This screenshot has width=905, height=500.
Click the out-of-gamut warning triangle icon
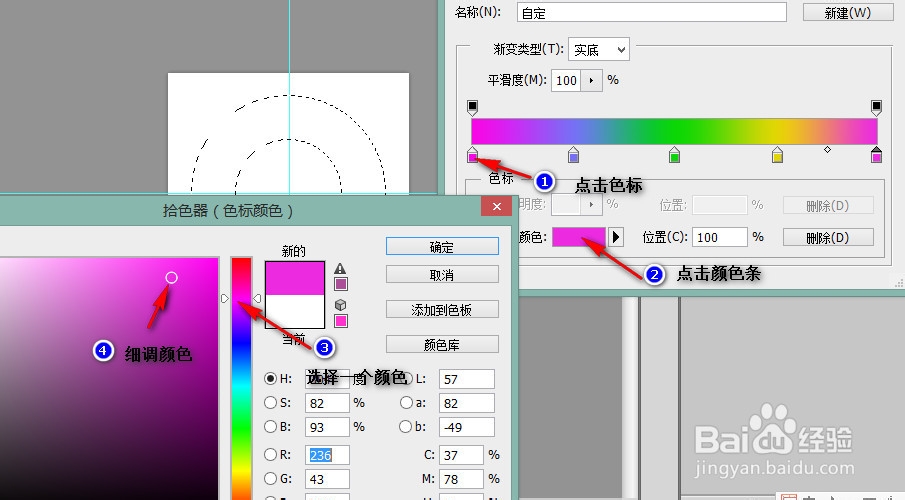(x=340, y=268)
